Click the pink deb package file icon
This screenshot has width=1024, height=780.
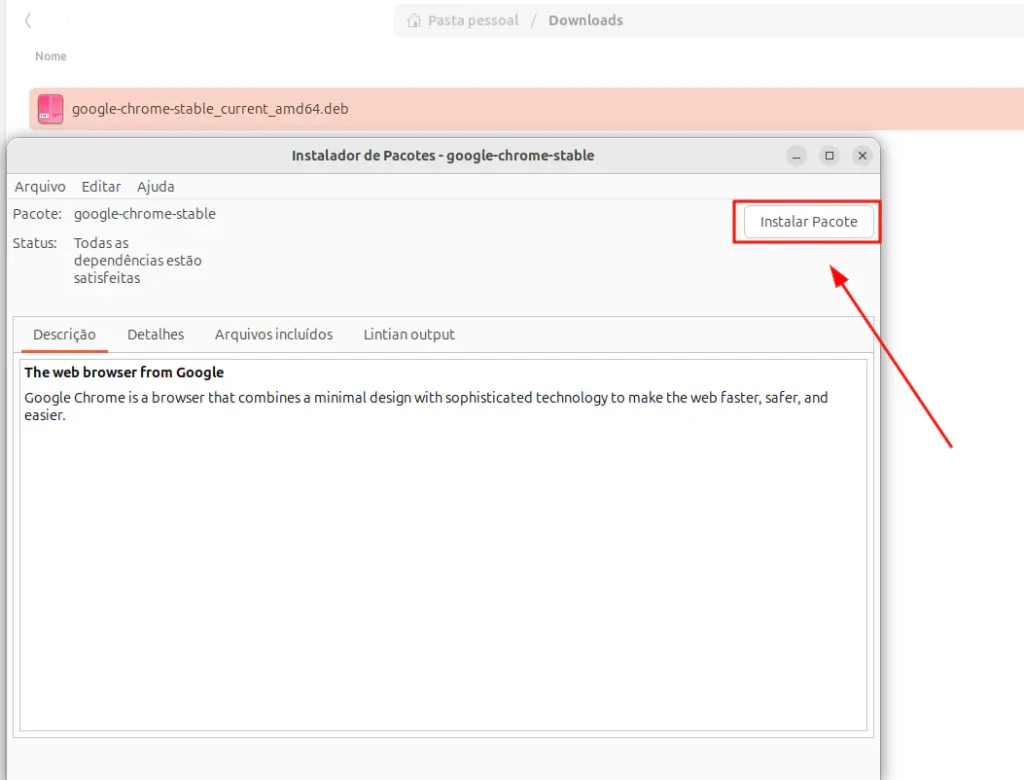click(50, 108)
